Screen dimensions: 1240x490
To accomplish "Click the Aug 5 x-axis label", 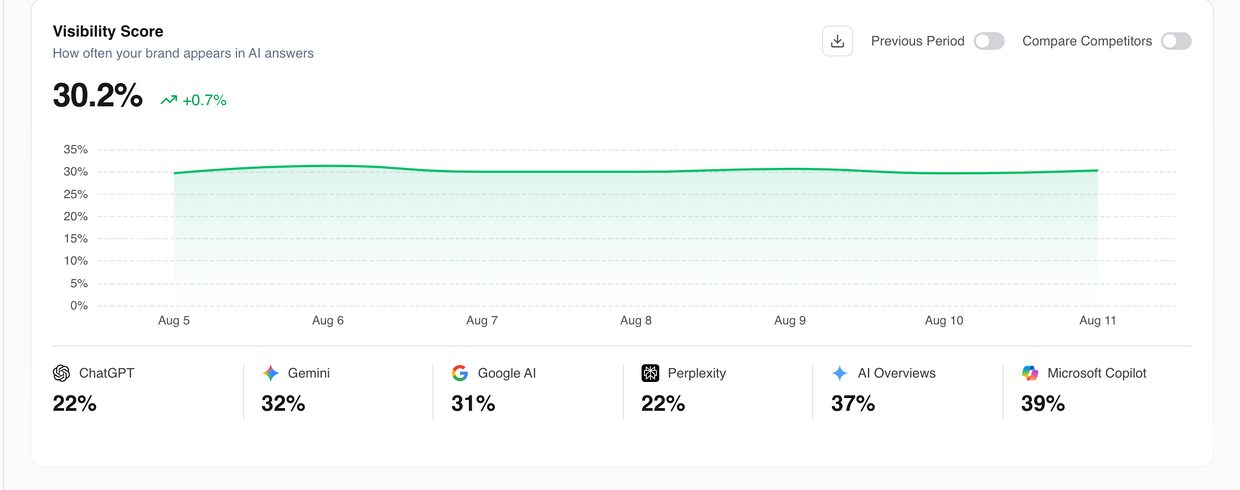I will [x=174, y=321].
